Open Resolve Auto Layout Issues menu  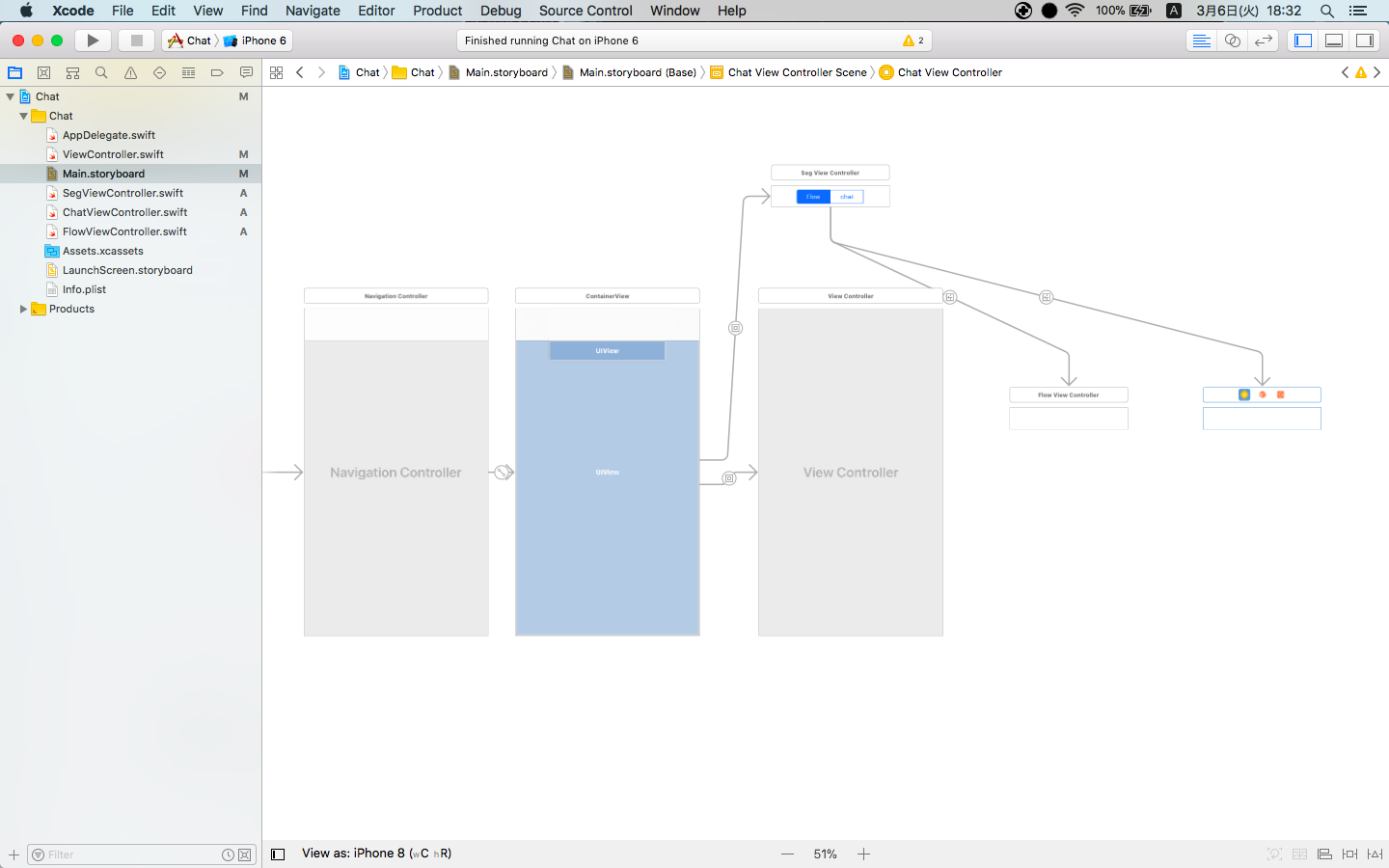pyautogui.click(x=1375, y=854)
